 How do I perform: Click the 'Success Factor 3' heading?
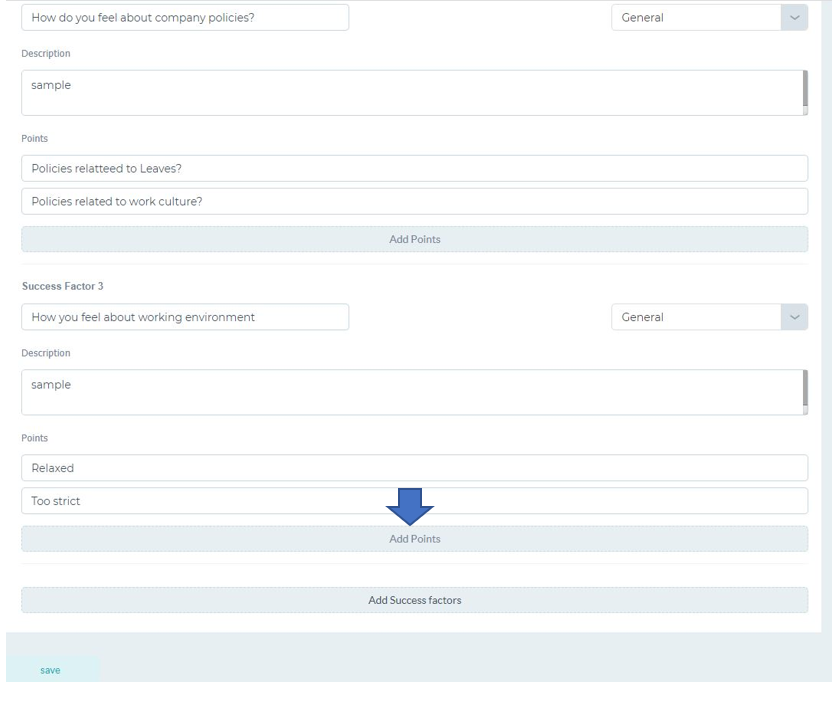click(x=63, y=286)
